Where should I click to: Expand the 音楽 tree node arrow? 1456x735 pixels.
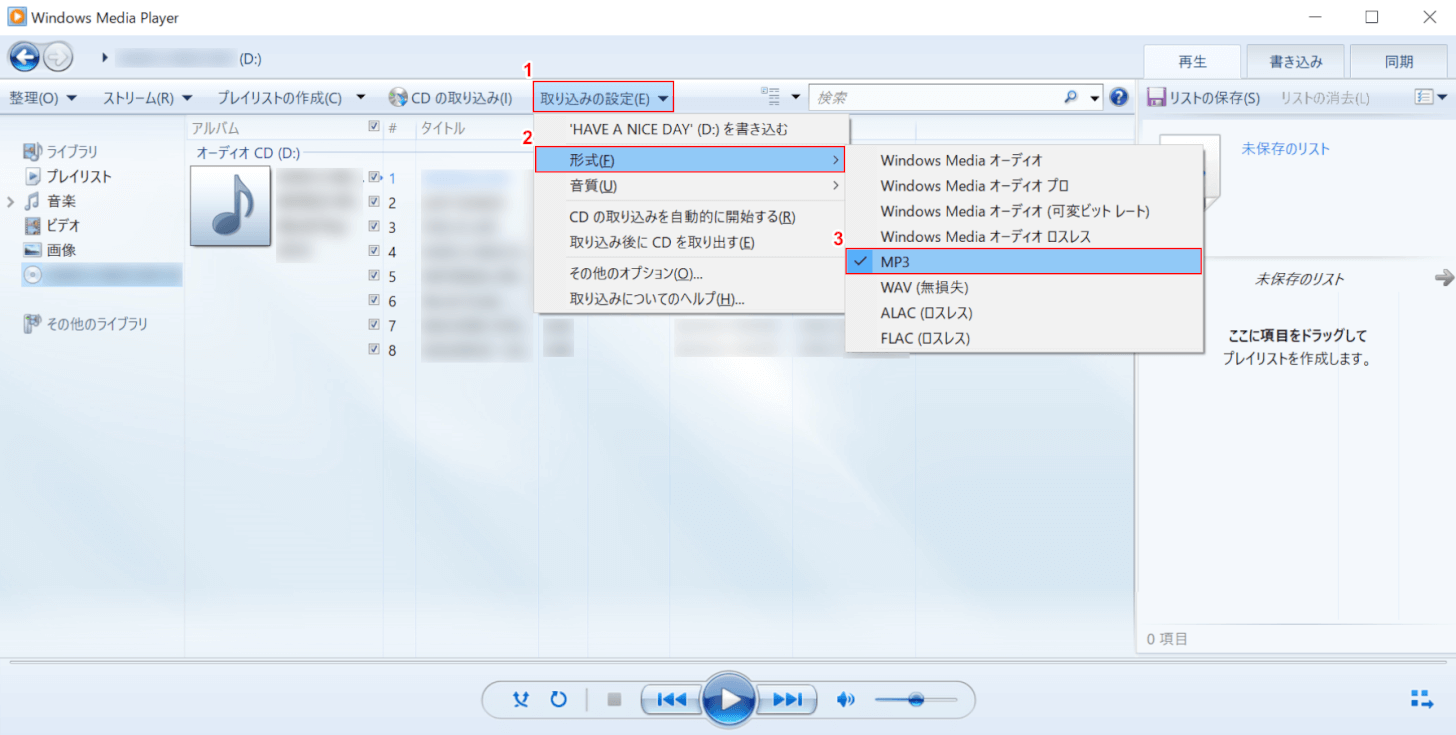tap(11, 201)
